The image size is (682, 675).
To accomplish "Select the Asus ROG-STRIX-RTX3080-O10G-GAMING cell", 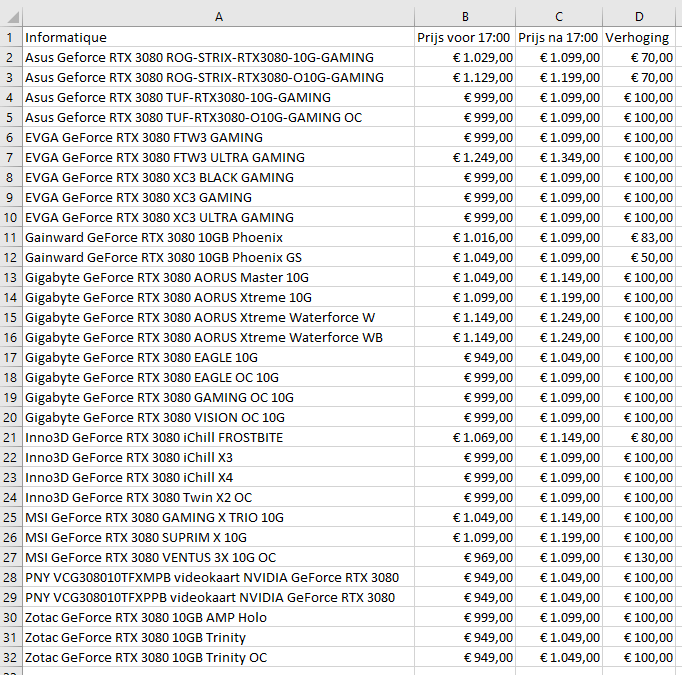I will (219, 77).
